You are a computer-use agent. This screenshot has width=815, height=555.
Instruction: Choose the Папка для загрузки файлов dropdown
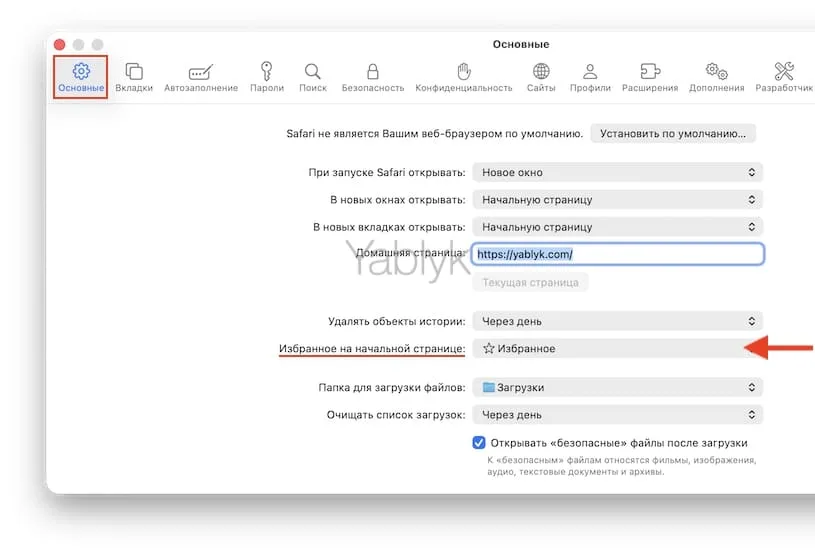click(x=617, y=387)
